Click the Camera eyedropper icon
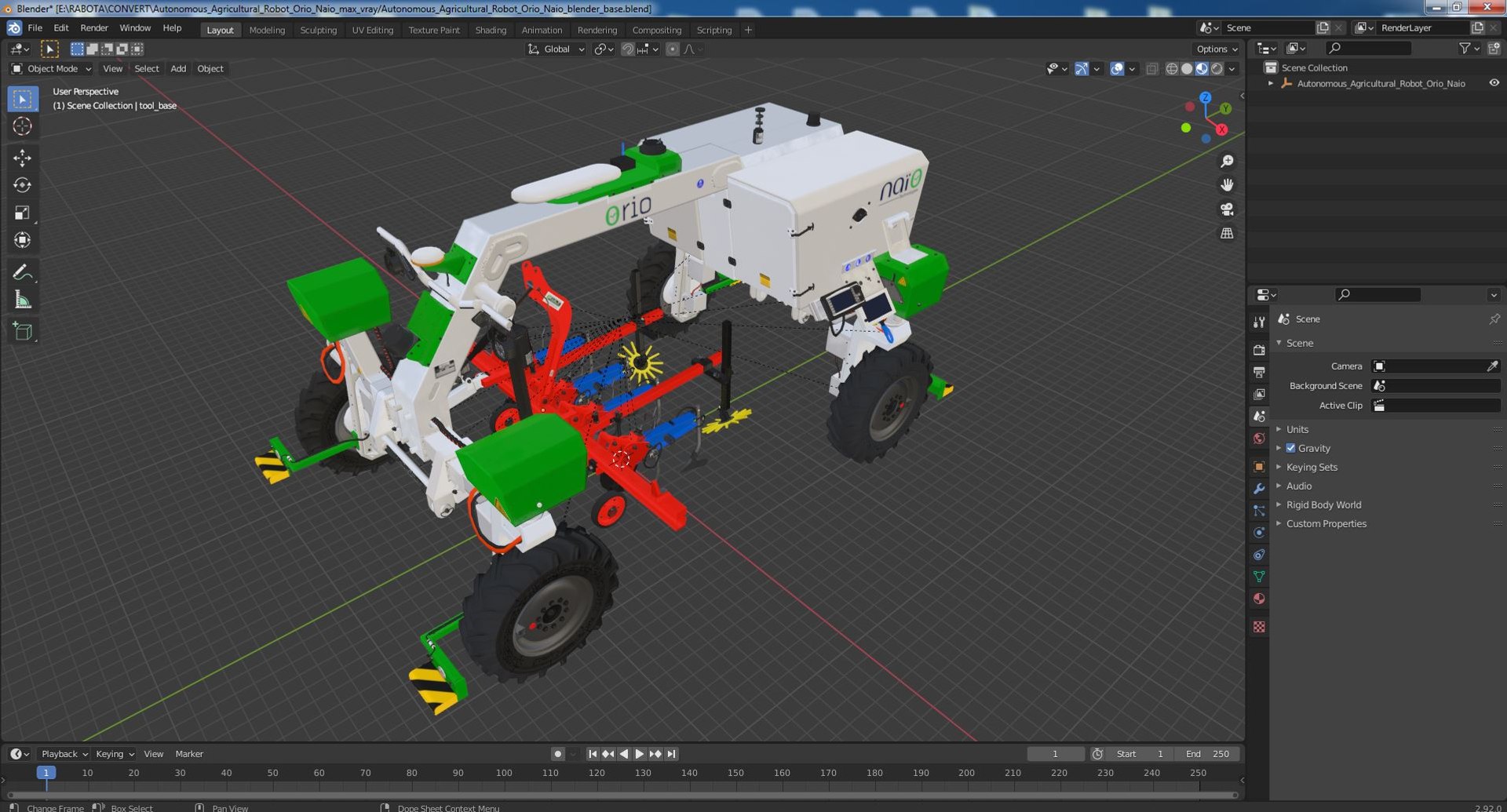Image resolution: width=1507 pixels, height=812 pixels. (1492, 366)
